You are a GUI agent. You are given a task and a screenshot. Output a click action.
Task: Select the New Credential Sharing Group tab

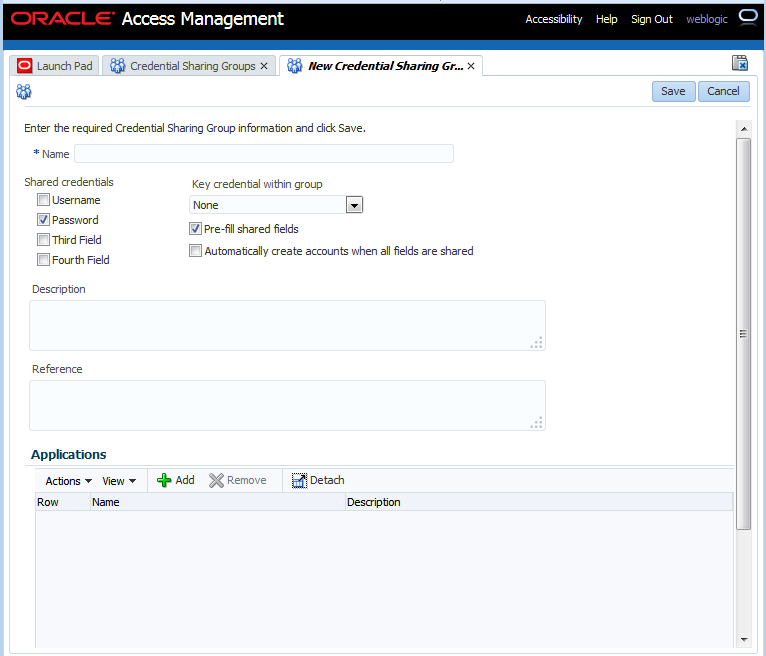pos(381,65)
